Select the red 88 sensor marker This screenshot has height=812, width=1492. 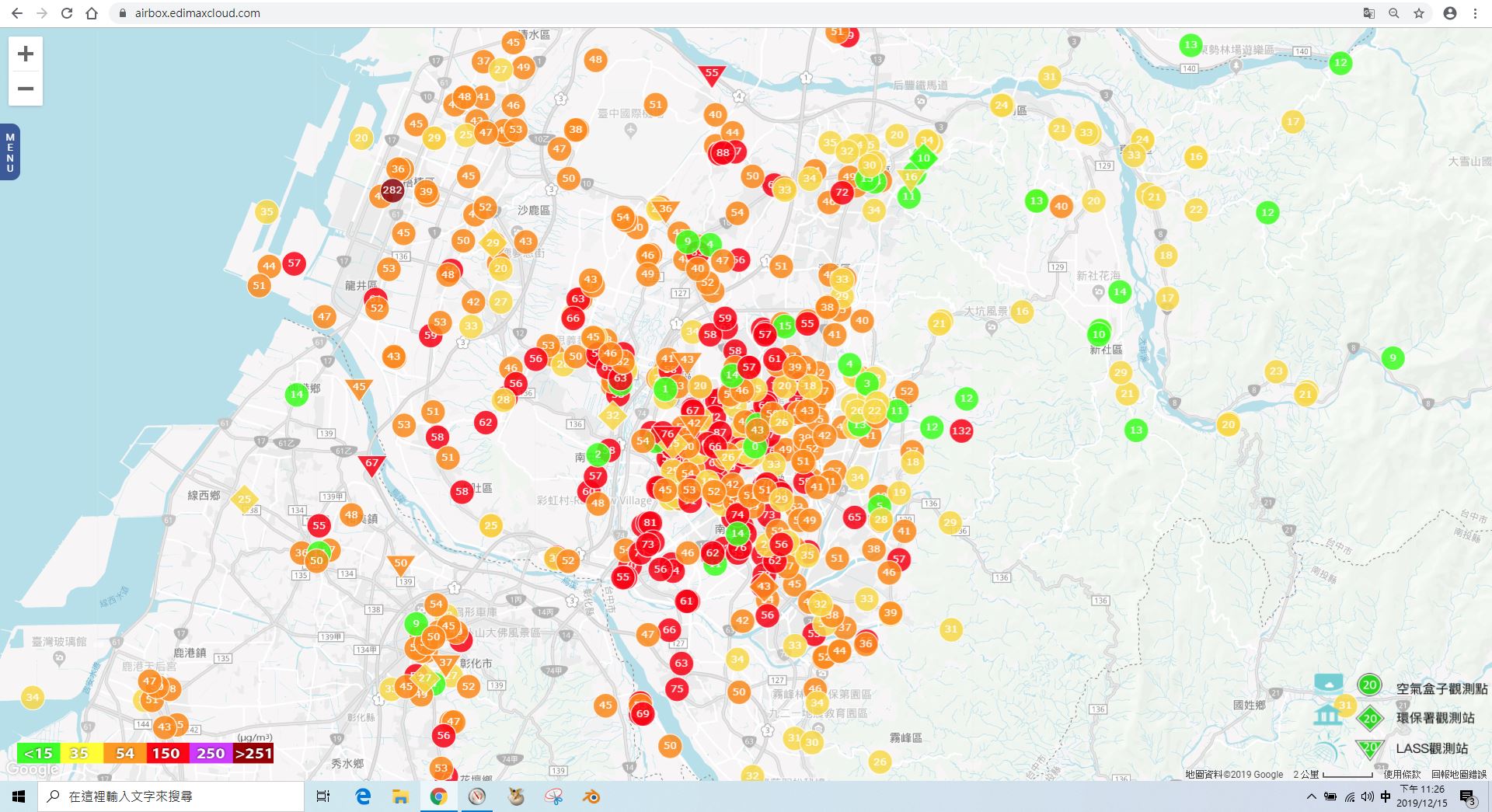723,152
